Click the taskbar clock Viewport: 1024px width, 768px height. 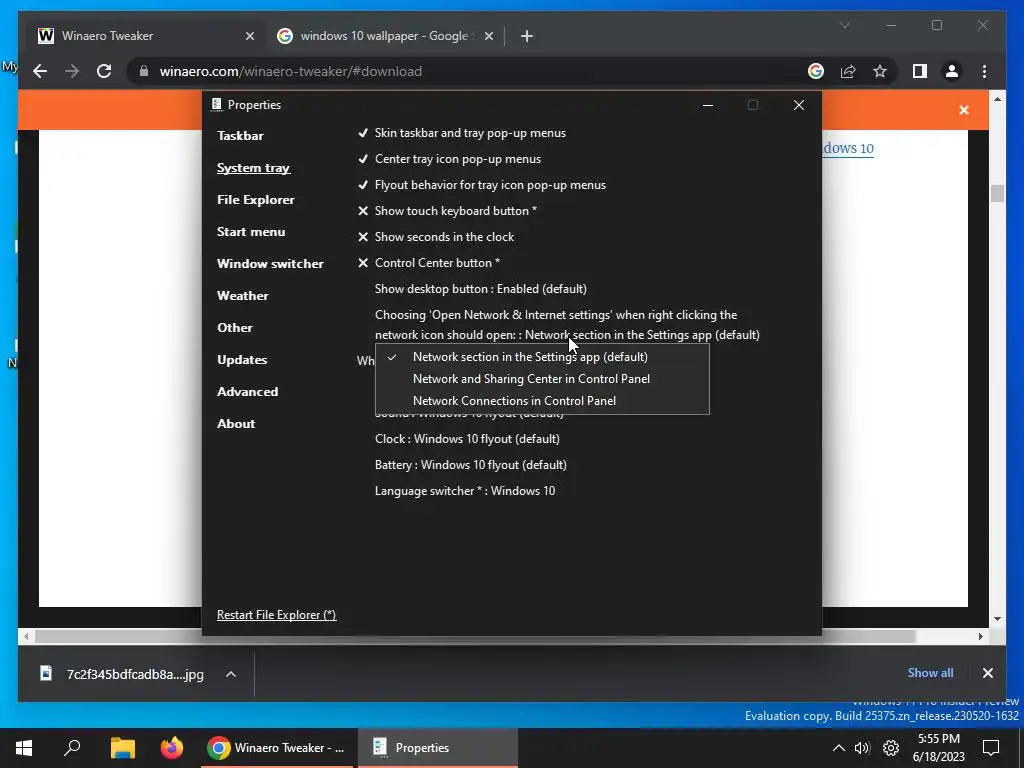[938, 748]
